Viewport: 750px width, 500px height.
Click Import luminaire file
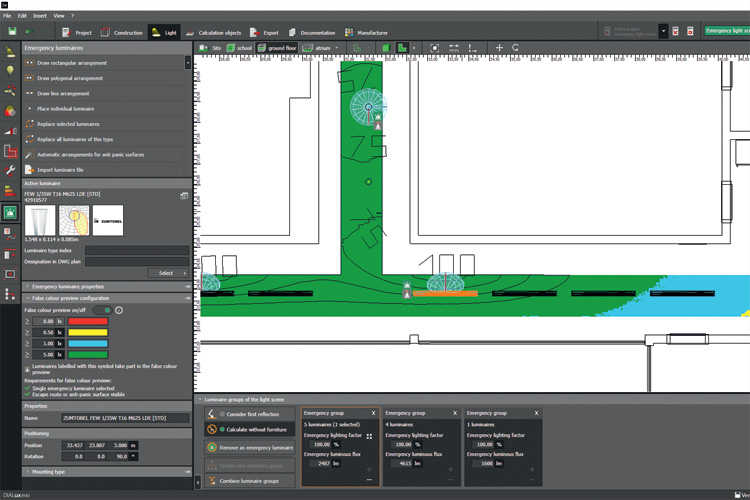pos(62,170)
